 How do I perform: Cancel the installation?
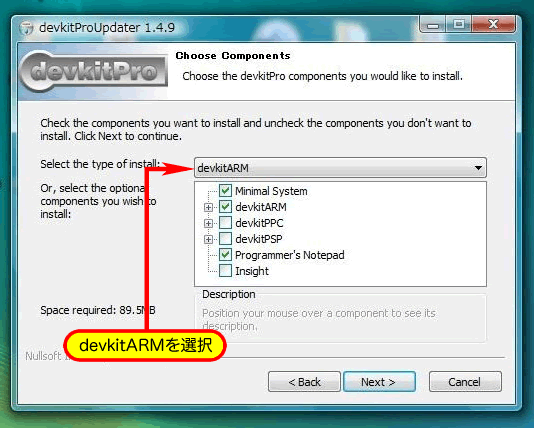click(465, 382)
